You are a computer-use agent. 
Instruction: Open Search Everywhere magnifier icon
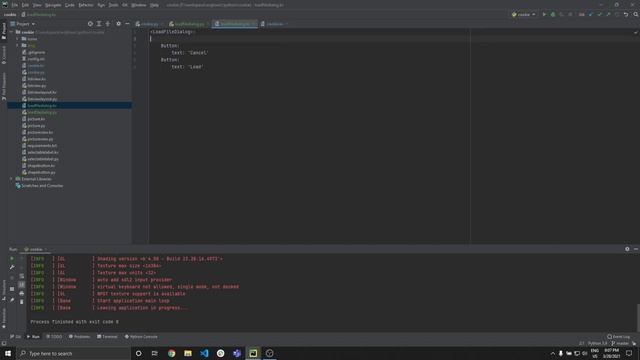click(x=636, y=14)
